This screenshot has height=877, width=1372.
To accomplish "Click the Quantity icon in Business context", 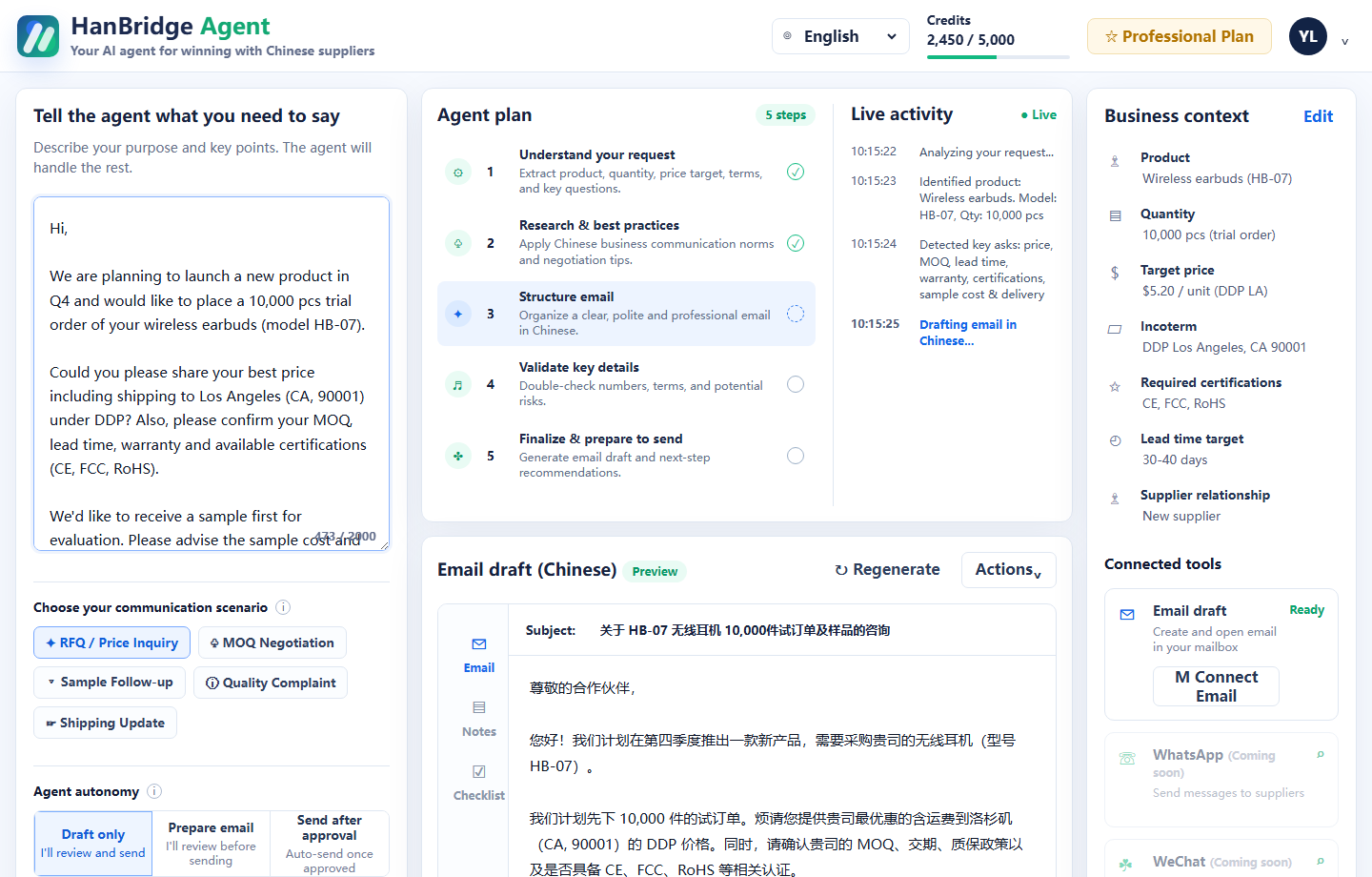I will pos(1115,216).
